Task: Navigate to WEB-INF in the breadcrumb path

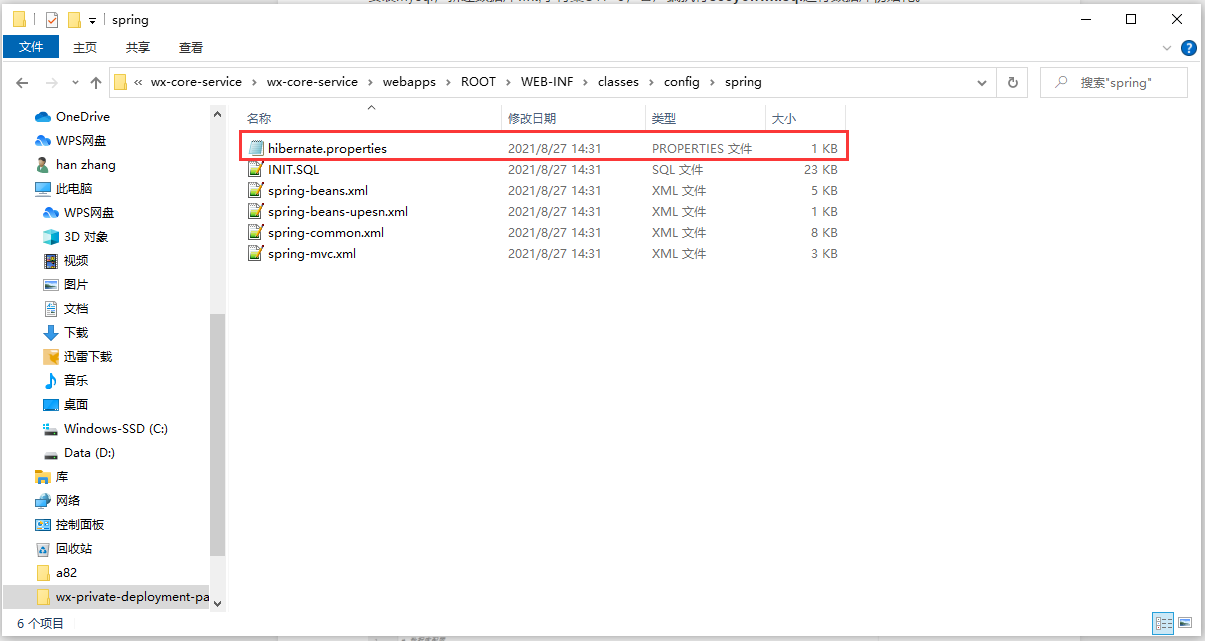Action: pyautogui.click(x=546, y=82)
